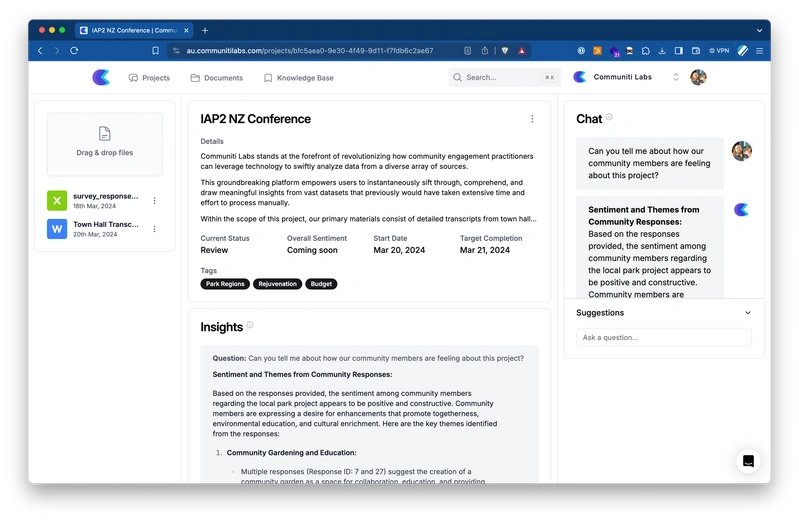Click the Ask a question input field
Screen dimensions: 799x521
(663, 337)
